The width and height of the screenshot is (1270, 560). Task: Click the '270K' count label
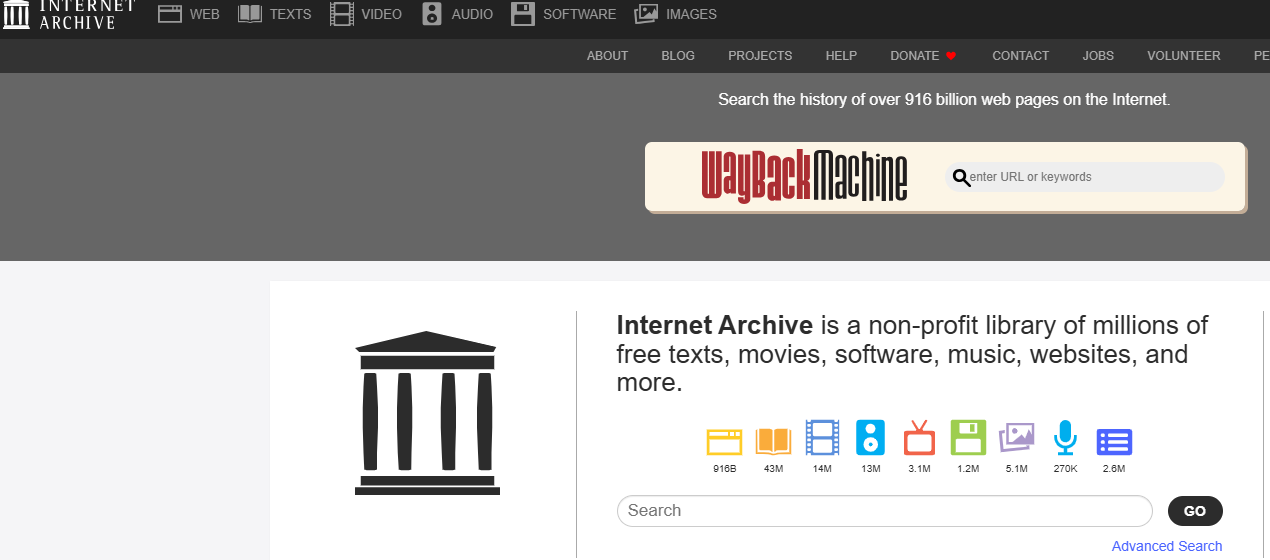(1065, 469)
